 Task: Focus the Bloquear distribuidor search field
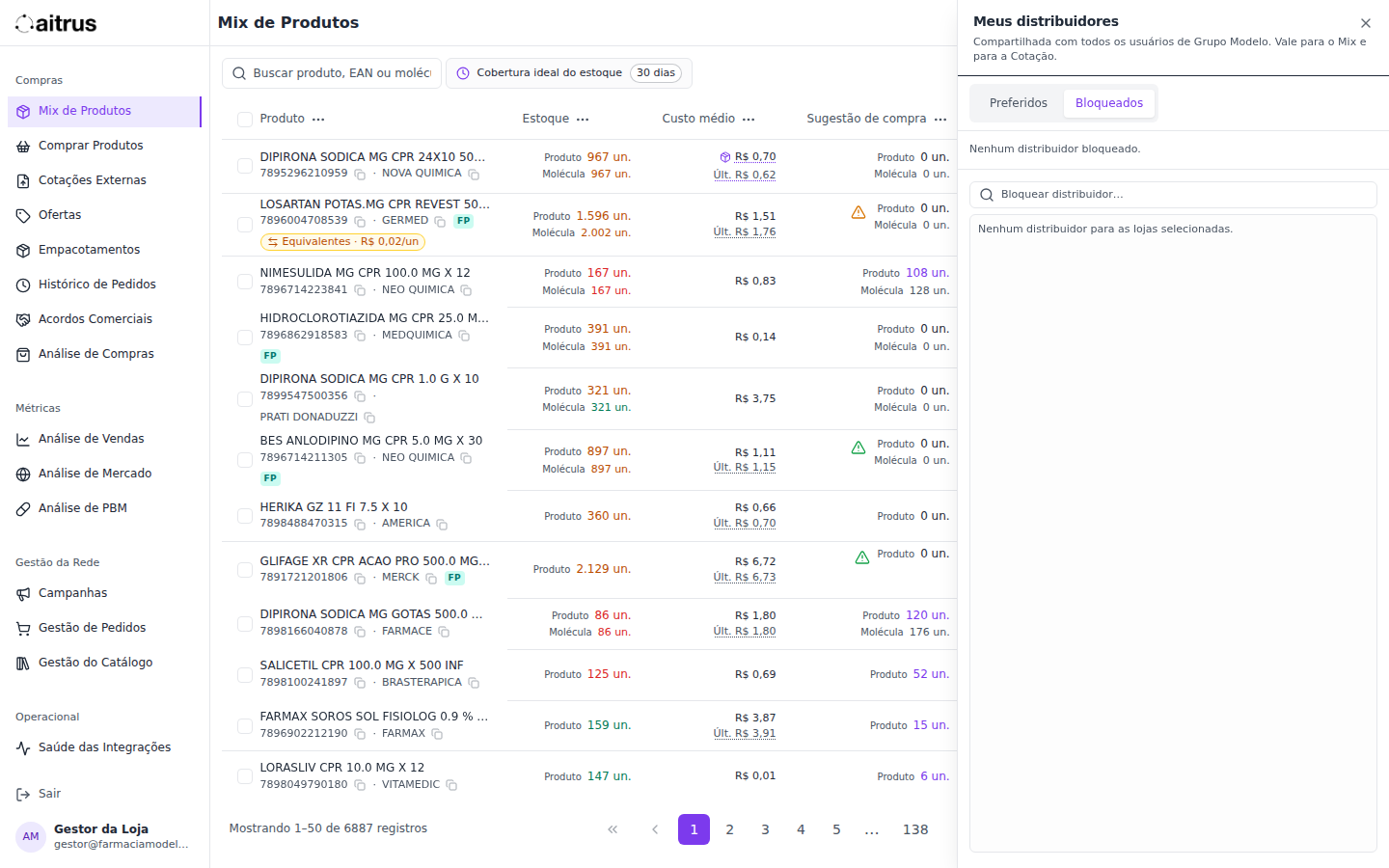(1173, 195)
